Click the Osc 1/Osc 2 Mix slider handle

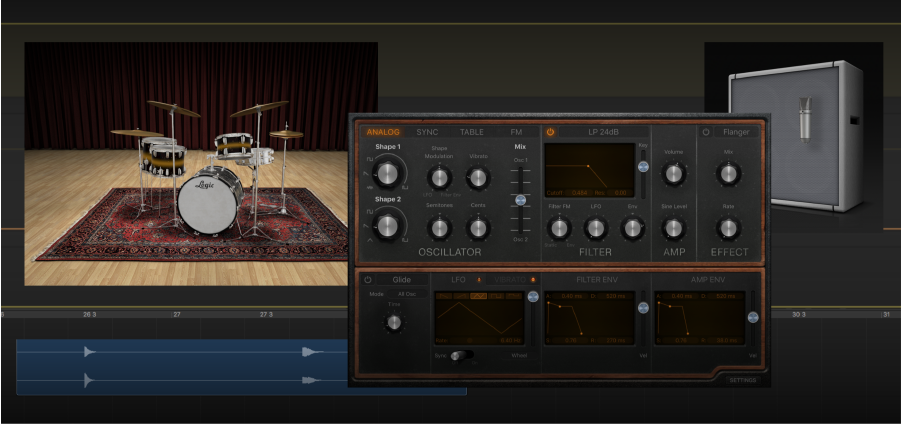(520, 200)
